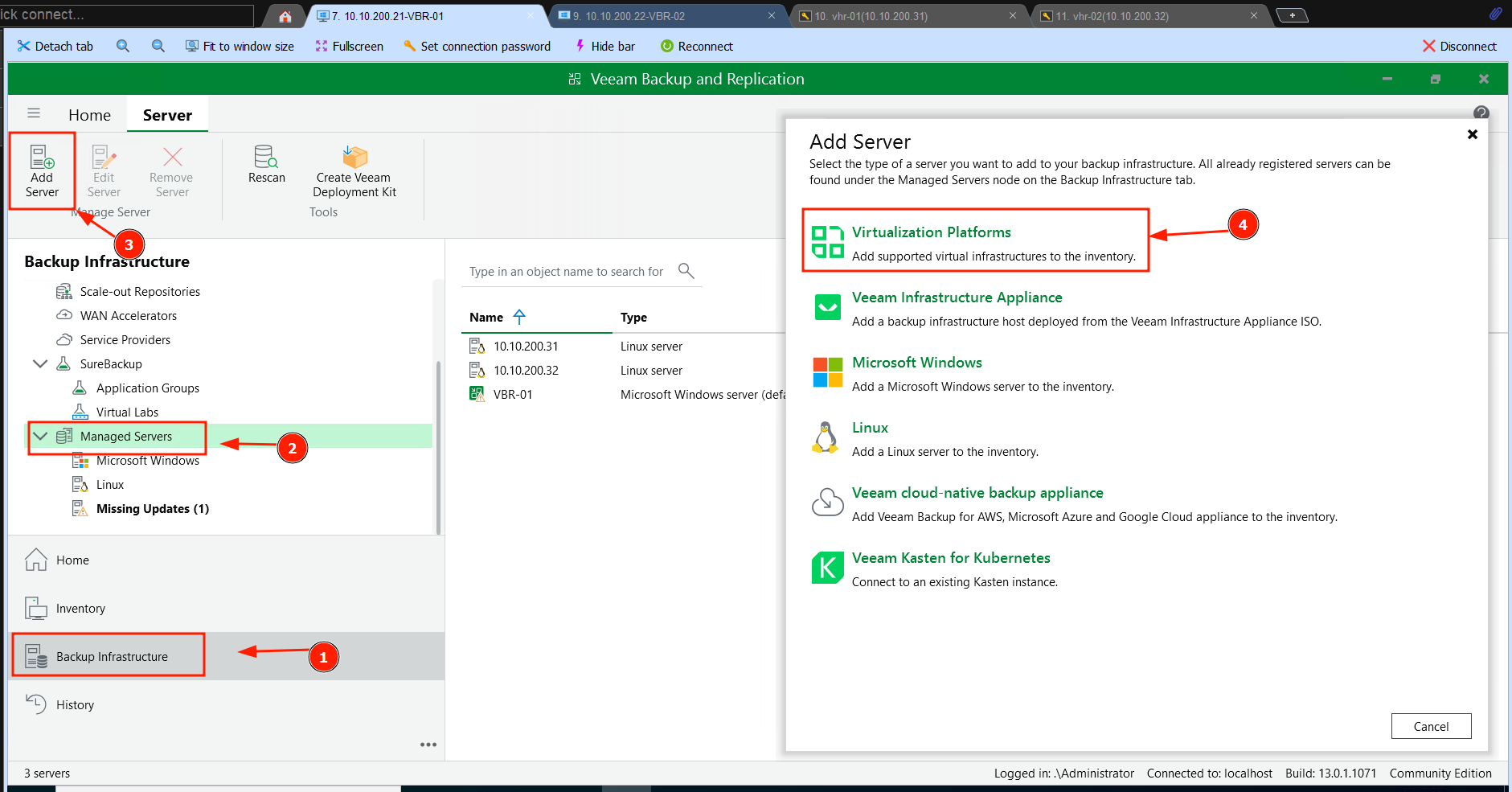Click the search magnifier icon
1512x792 pixels.
[x=686, y=271]
